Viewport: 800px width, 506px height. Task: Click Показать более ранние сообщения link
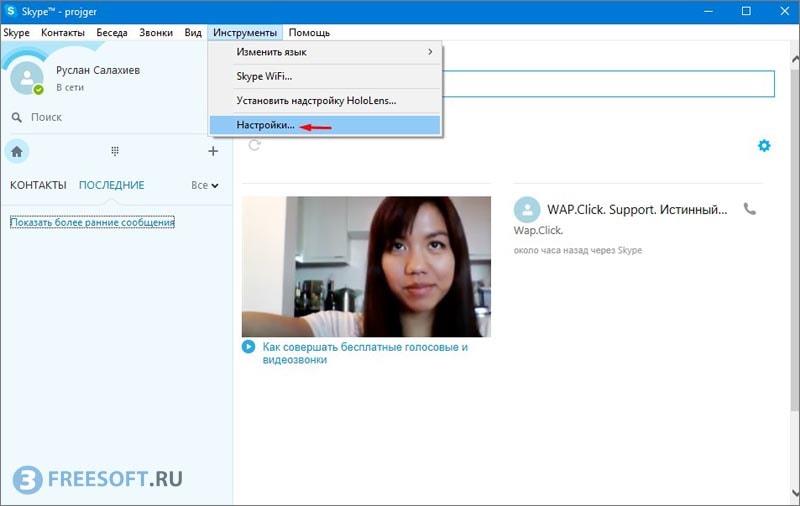click(92, 222)
